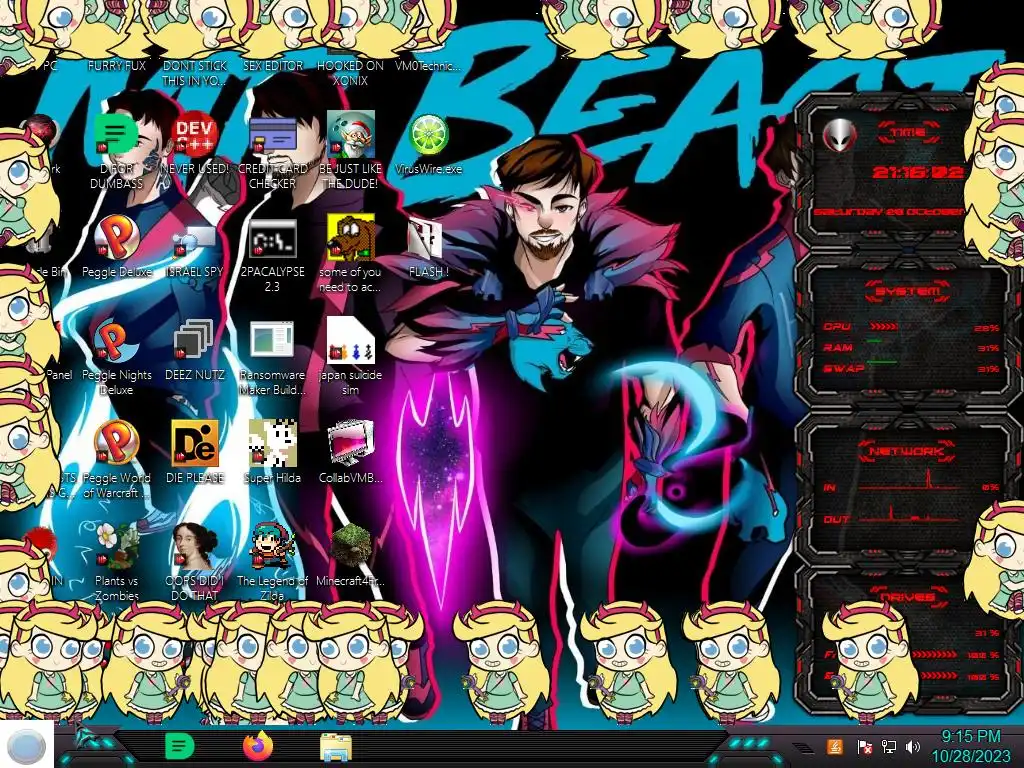Open File Explorer from the taskbar

336,747
